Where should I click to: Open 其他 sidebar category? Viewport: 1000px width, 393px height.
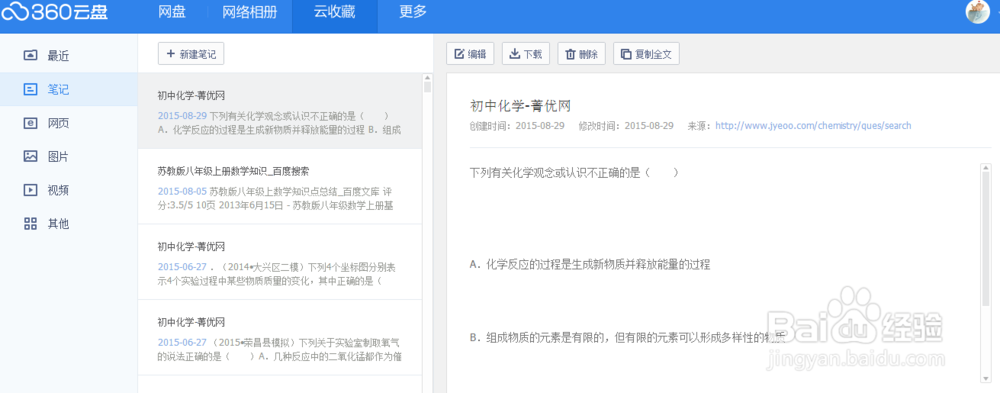pyautogui.click(x=68, y=223)
